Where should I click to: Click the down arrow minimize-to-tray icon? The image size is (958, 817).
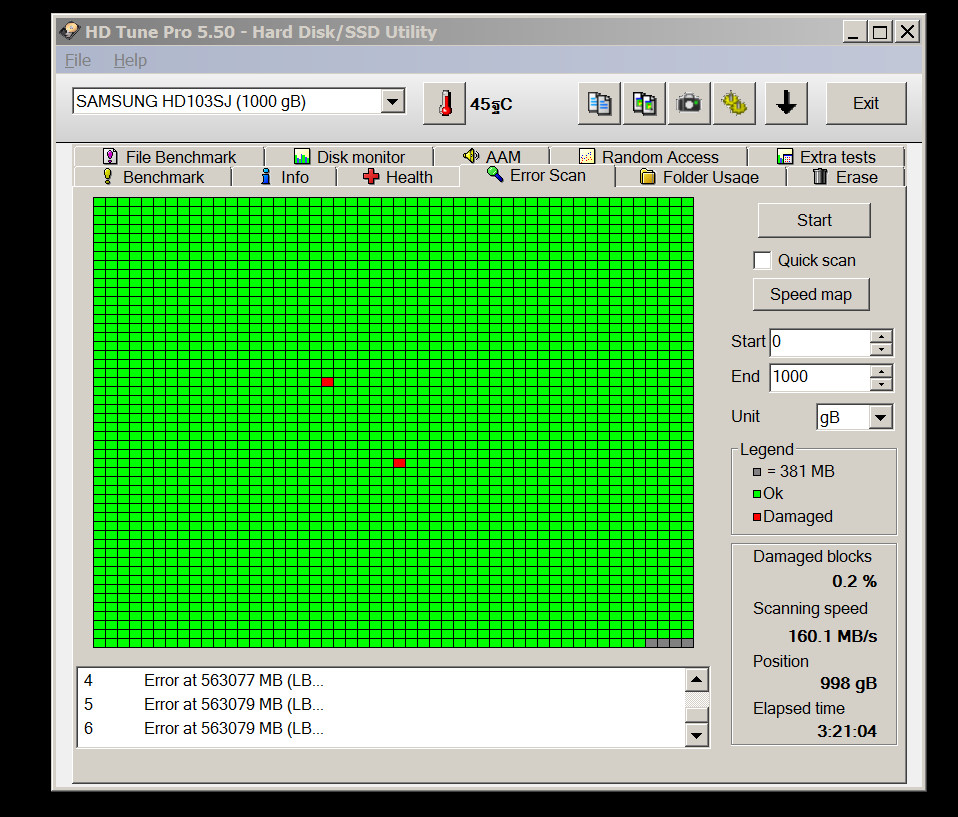pyautogui.click(x=786, y=104)
